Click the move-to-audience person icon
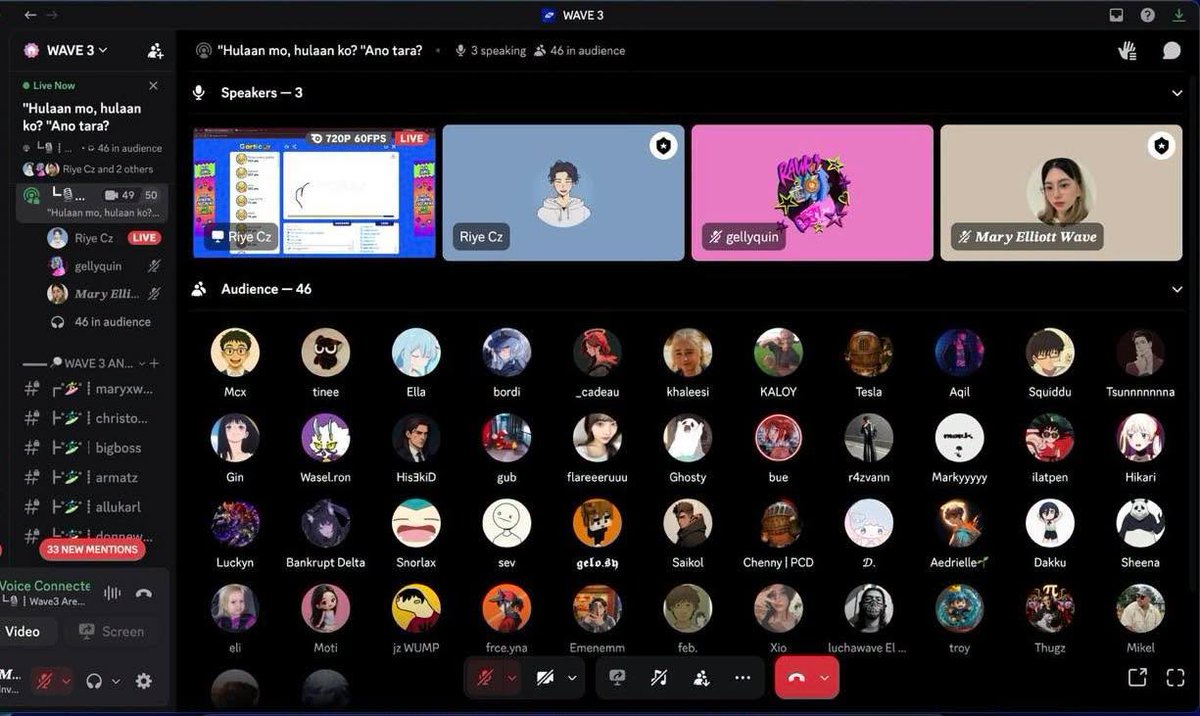Screen dimensions: 1200x716 click(x=701, y=677)
